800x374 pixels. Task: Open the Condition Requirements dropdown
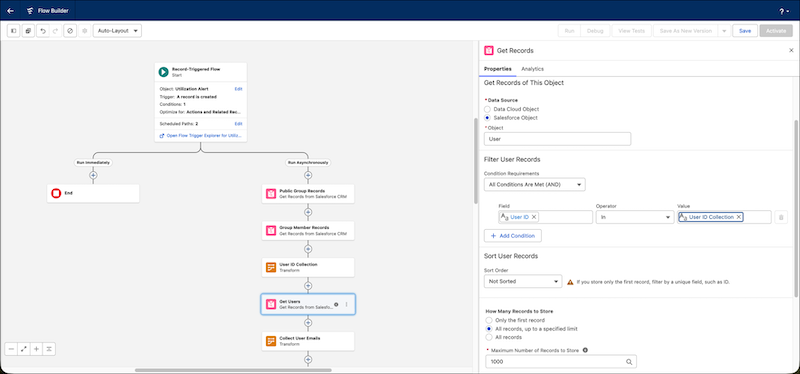pos(534,185)
